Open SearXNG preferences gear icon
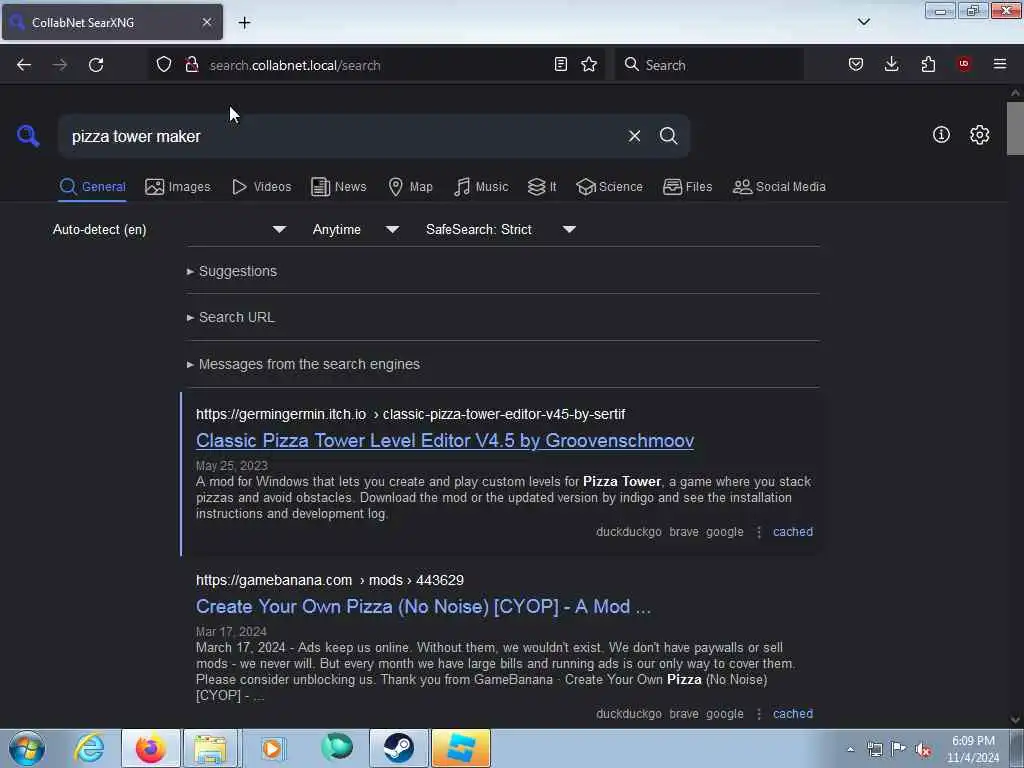1024x768 pixels. 979,135
